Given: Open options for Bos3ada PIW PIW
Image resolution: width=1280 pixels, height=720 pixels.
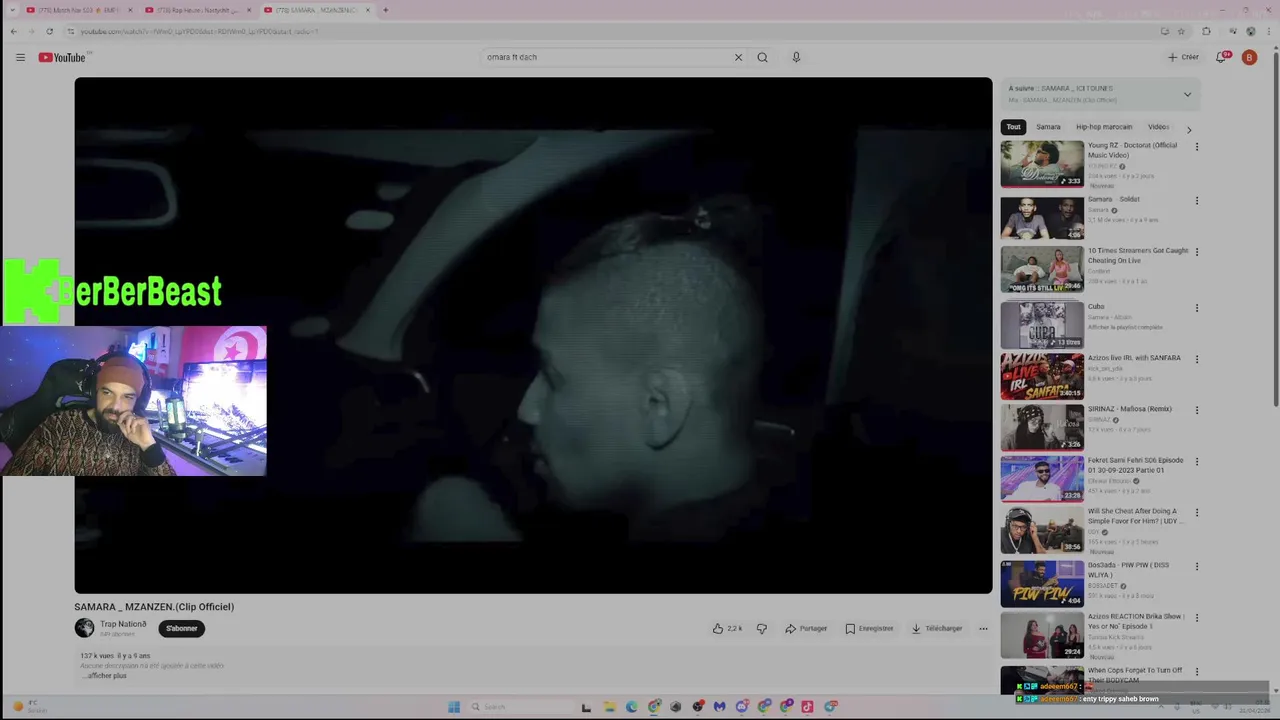Looking at the screenshot, I should pos(1196,566).
